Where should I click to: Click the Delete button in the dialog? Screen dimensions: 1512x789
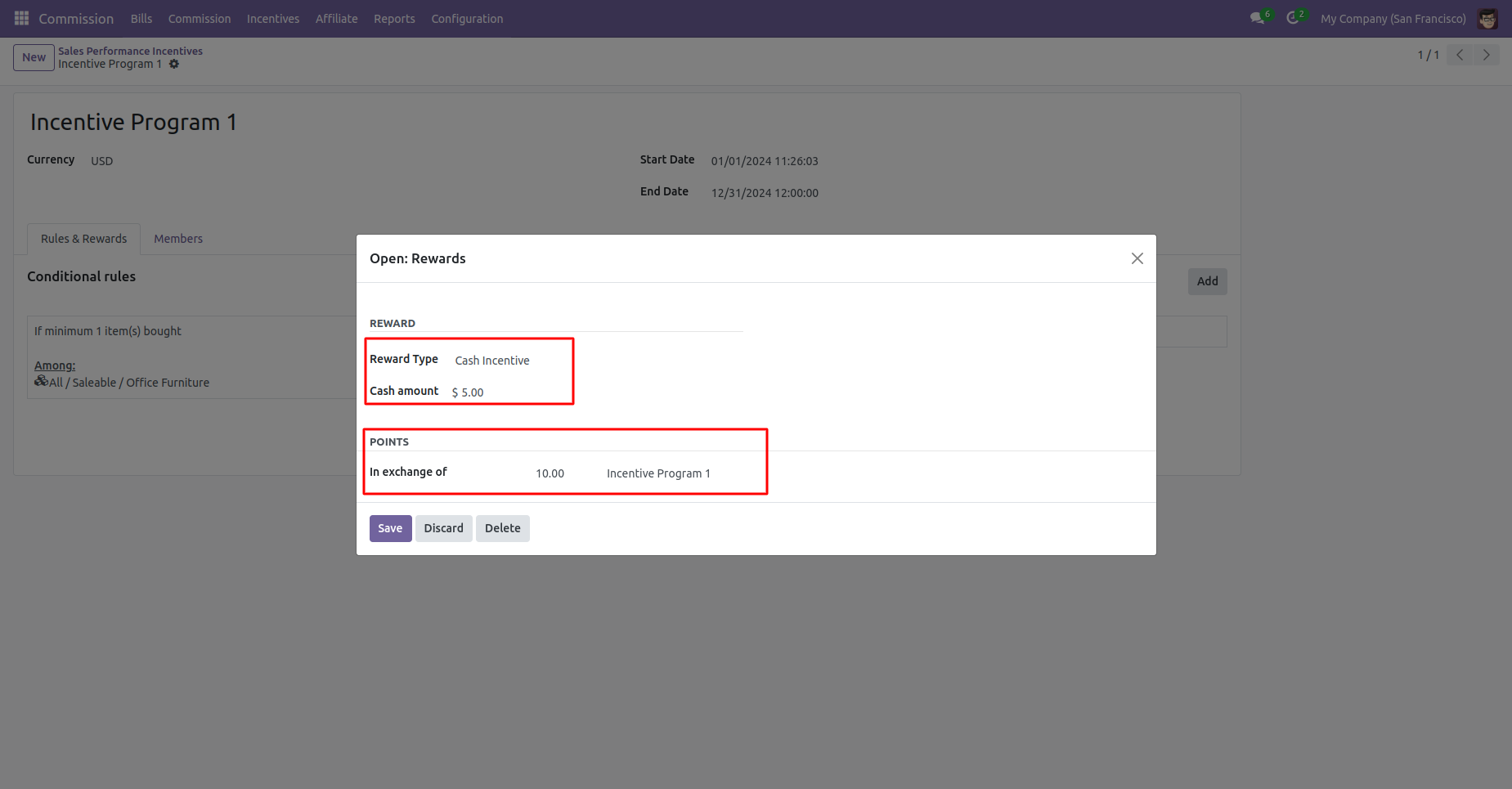[x=502, y=528]
